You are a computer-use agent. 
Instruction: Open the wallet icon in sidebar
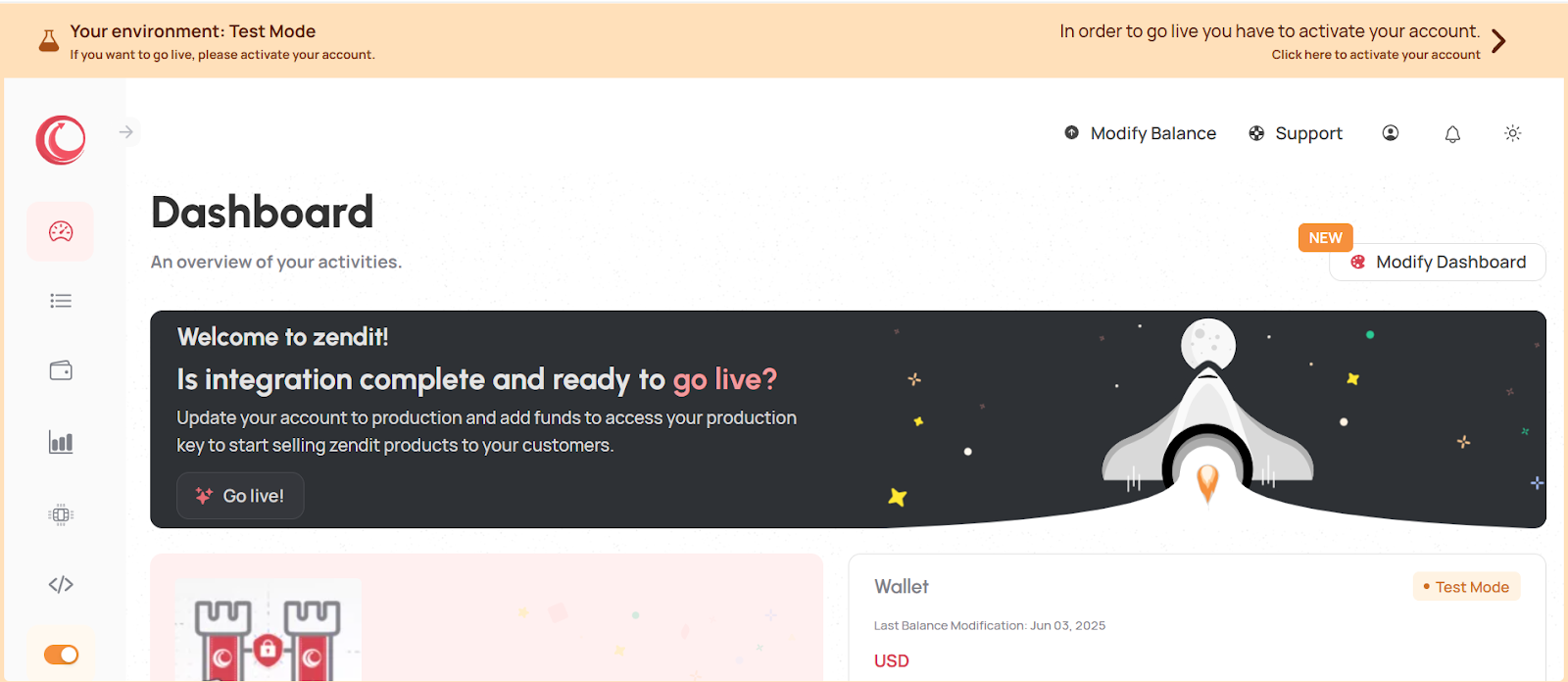(61, 370)
